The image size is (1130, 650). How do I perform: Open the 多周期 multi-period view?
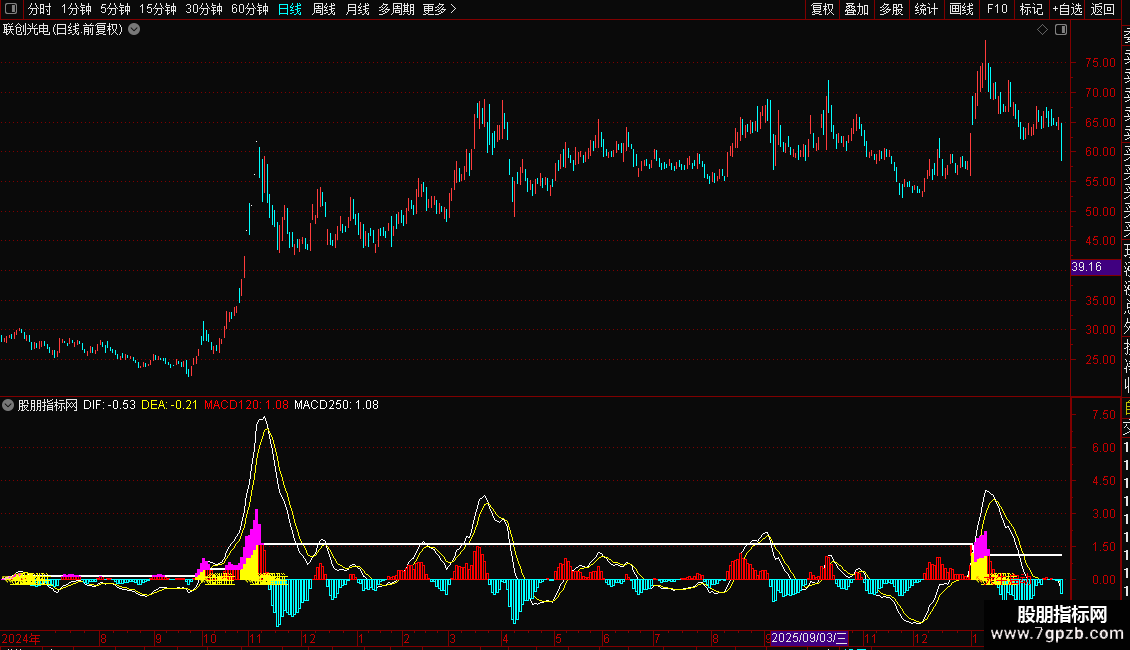pos(396,9)
